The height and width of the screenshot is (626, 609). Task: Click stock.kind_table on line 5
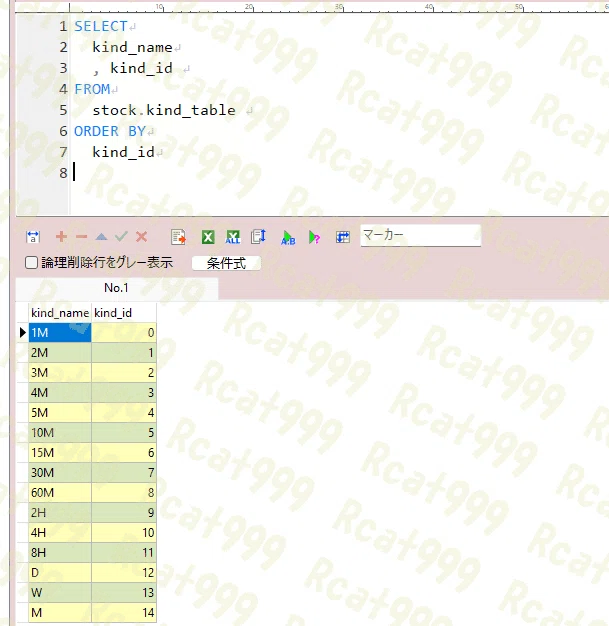tap(164, 110)
